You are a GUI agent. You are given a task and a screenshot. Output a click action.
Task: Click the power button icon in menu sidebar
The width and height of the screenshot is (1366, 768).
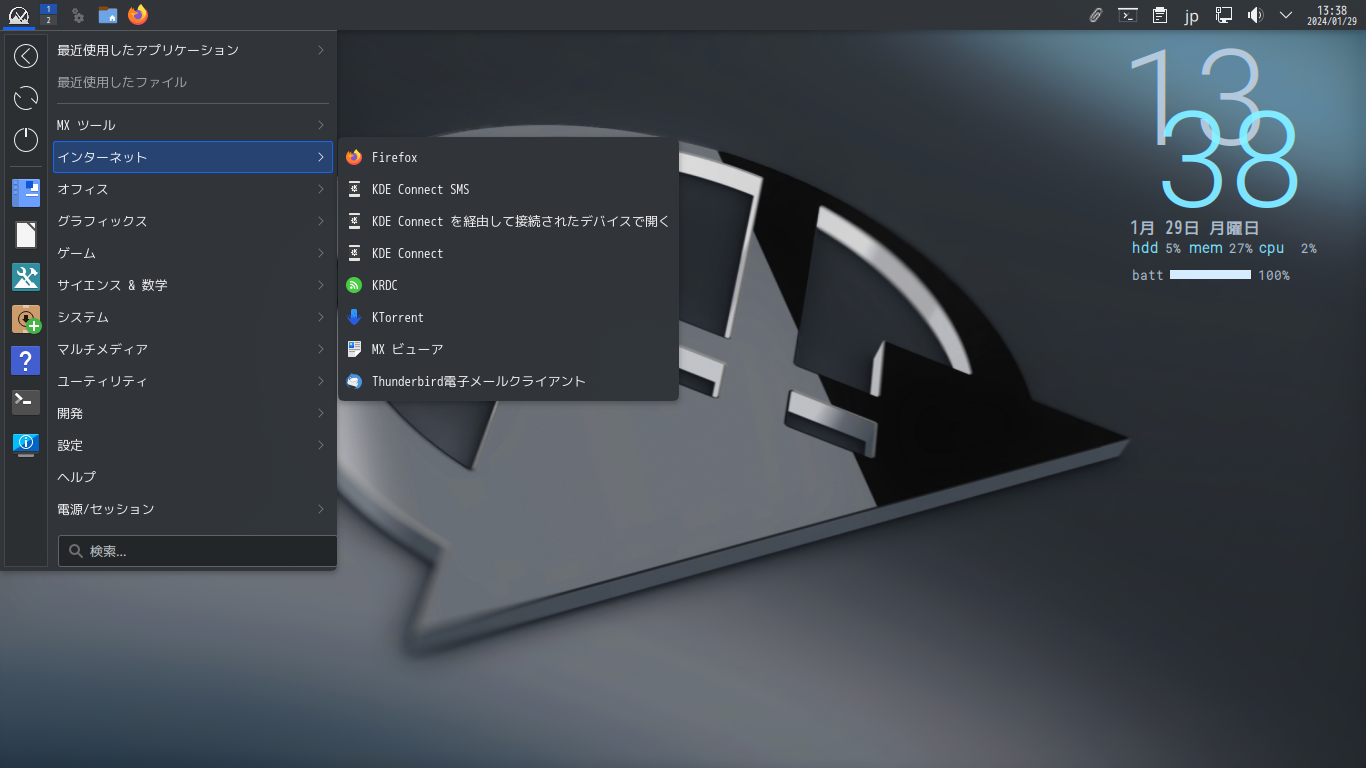[x=26, y=139]
